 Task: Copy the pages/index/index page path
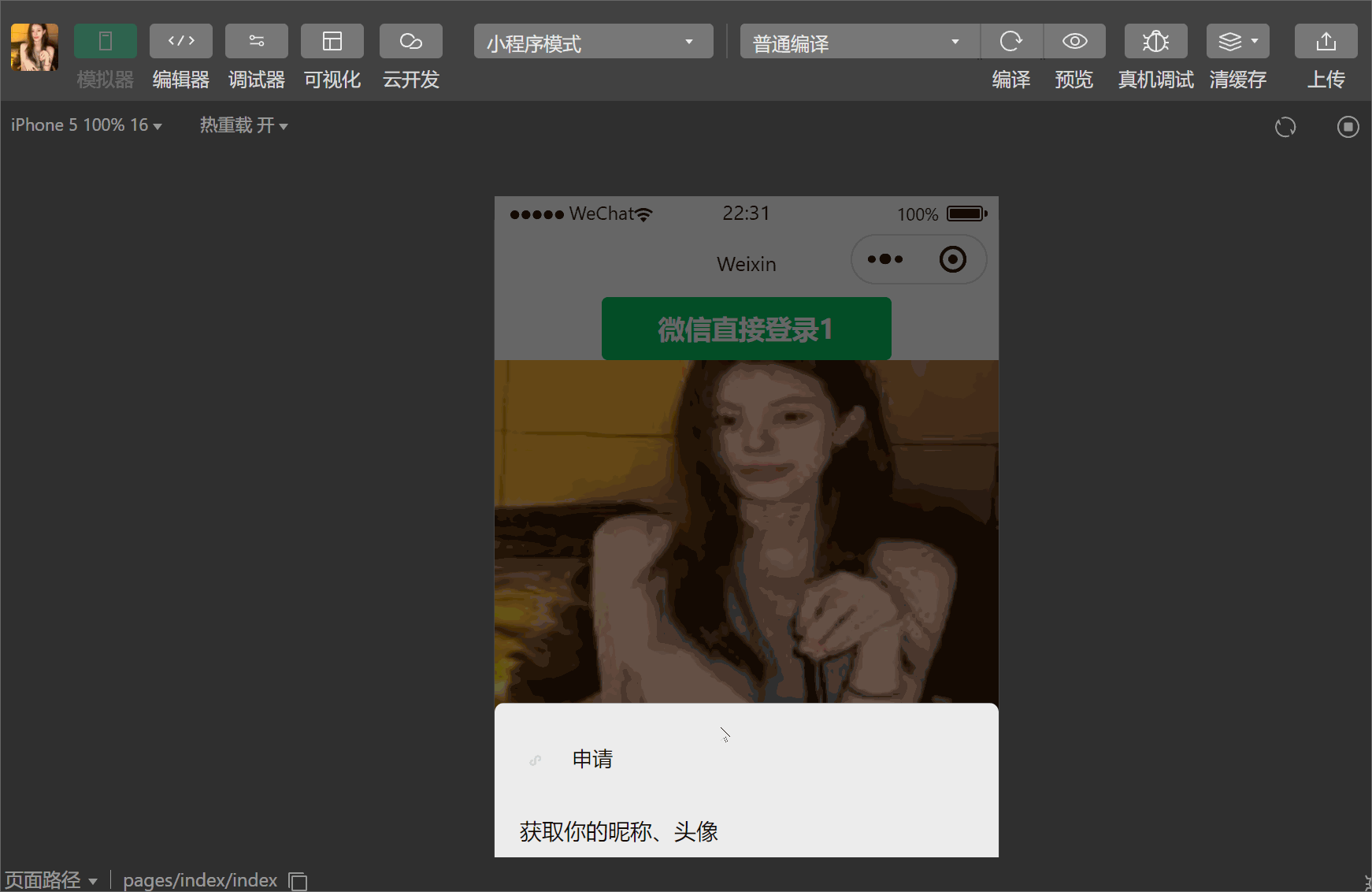point(298,880)
